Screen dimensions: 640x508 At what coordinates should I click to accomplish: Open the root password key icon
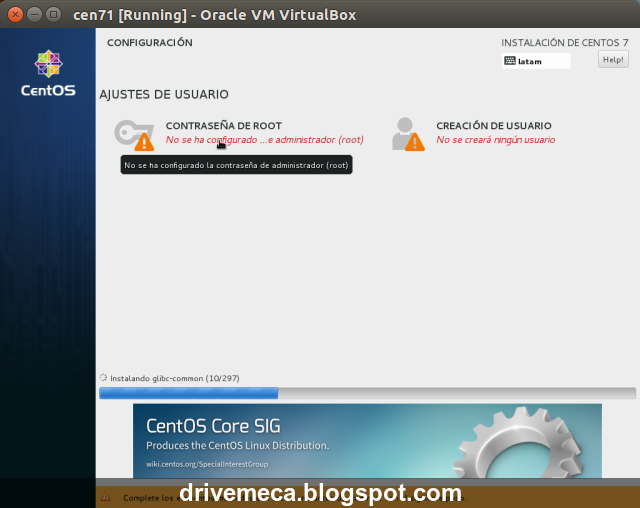click(134, 135)
